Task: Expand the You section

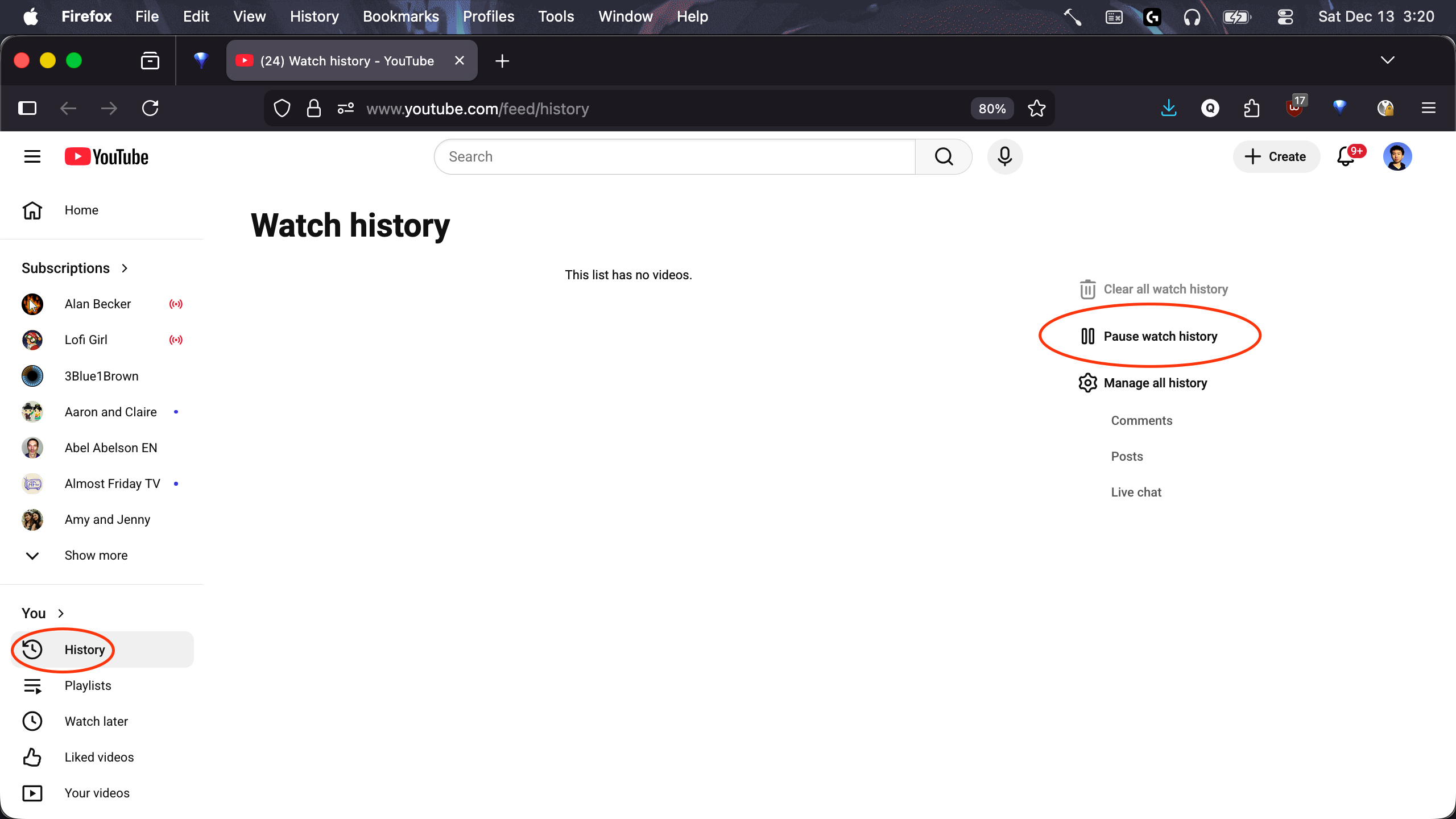Action: pos(34,613)
